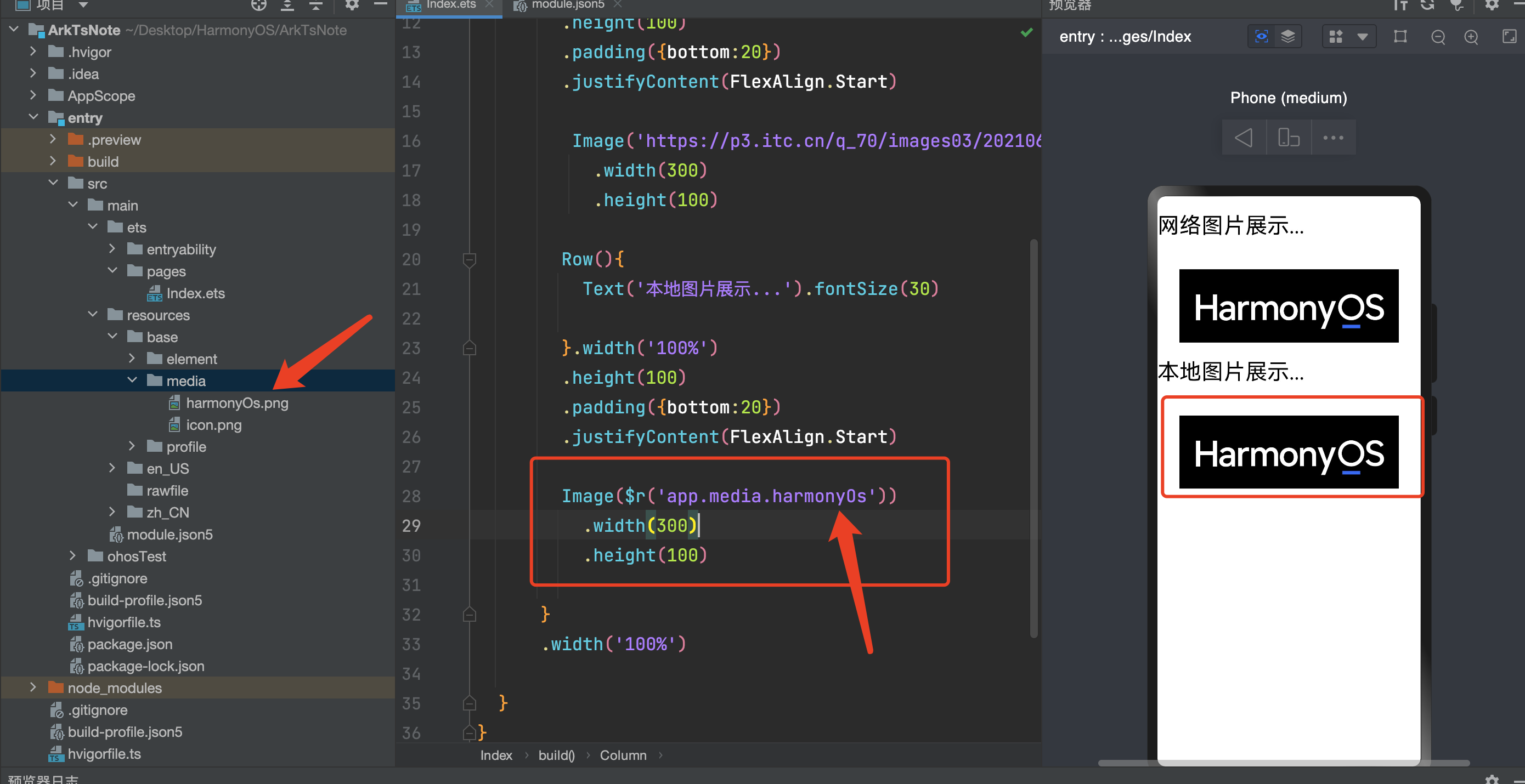Select the Index.ets editor tab
Image resolution: width=1525 pixels, height=784 pixels.
[450, 5]
